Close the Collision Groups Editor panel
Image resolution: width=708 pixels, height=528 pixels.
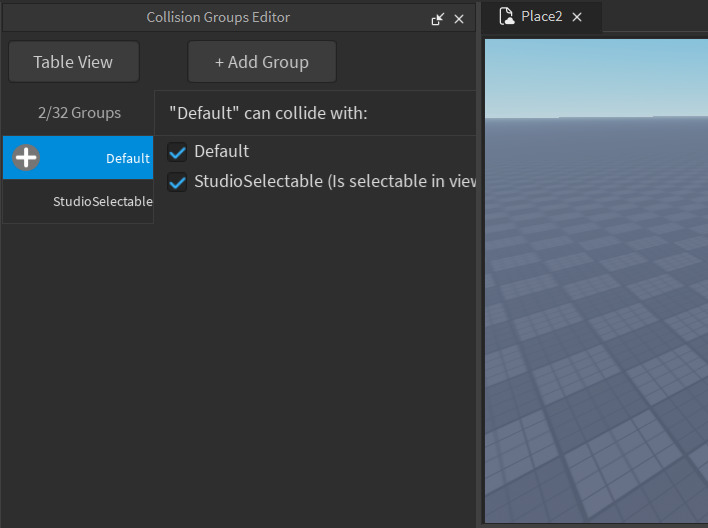point(459,19)
